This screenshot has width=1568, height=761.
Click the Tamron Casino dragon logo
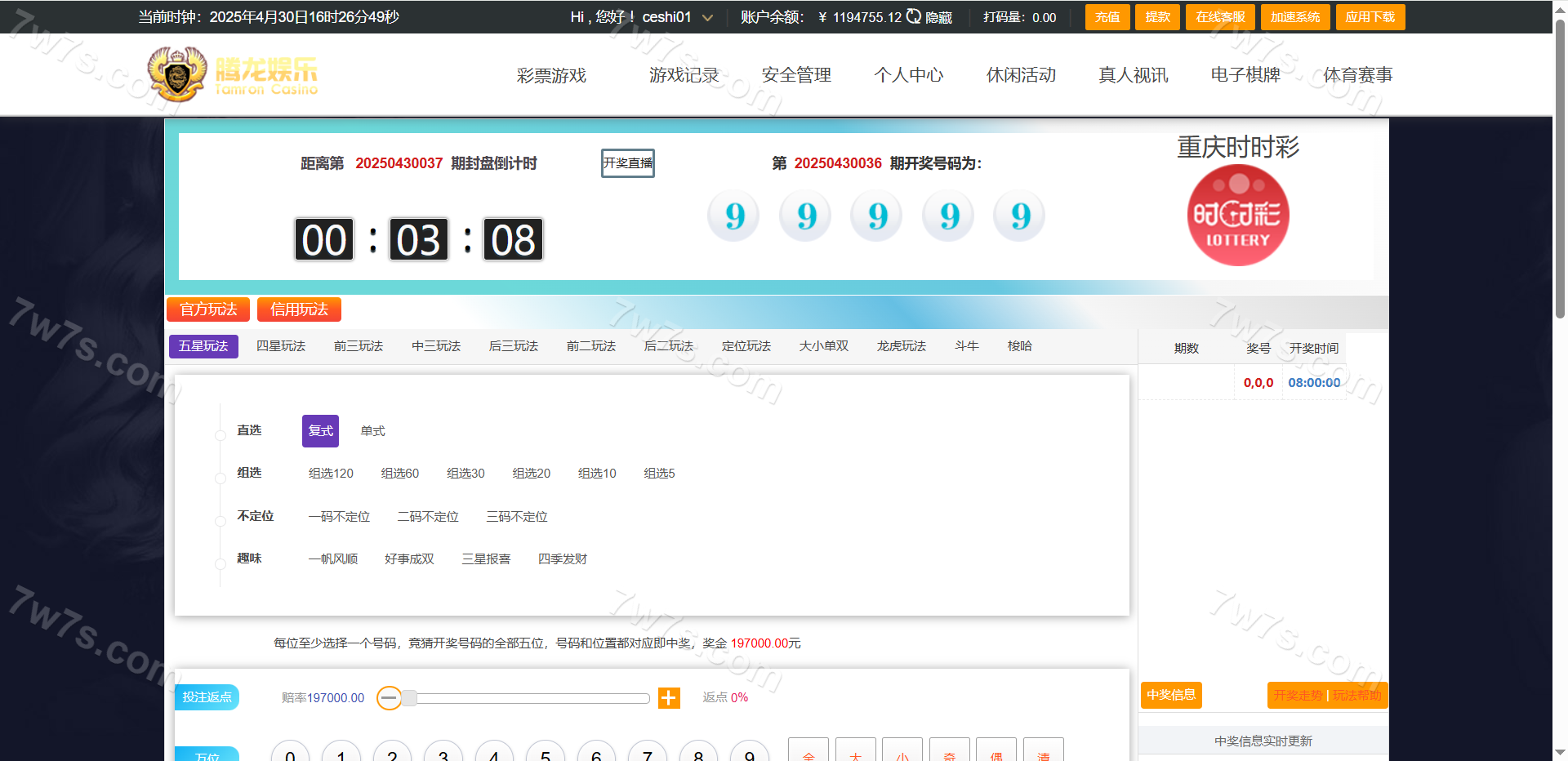[177, 75]
